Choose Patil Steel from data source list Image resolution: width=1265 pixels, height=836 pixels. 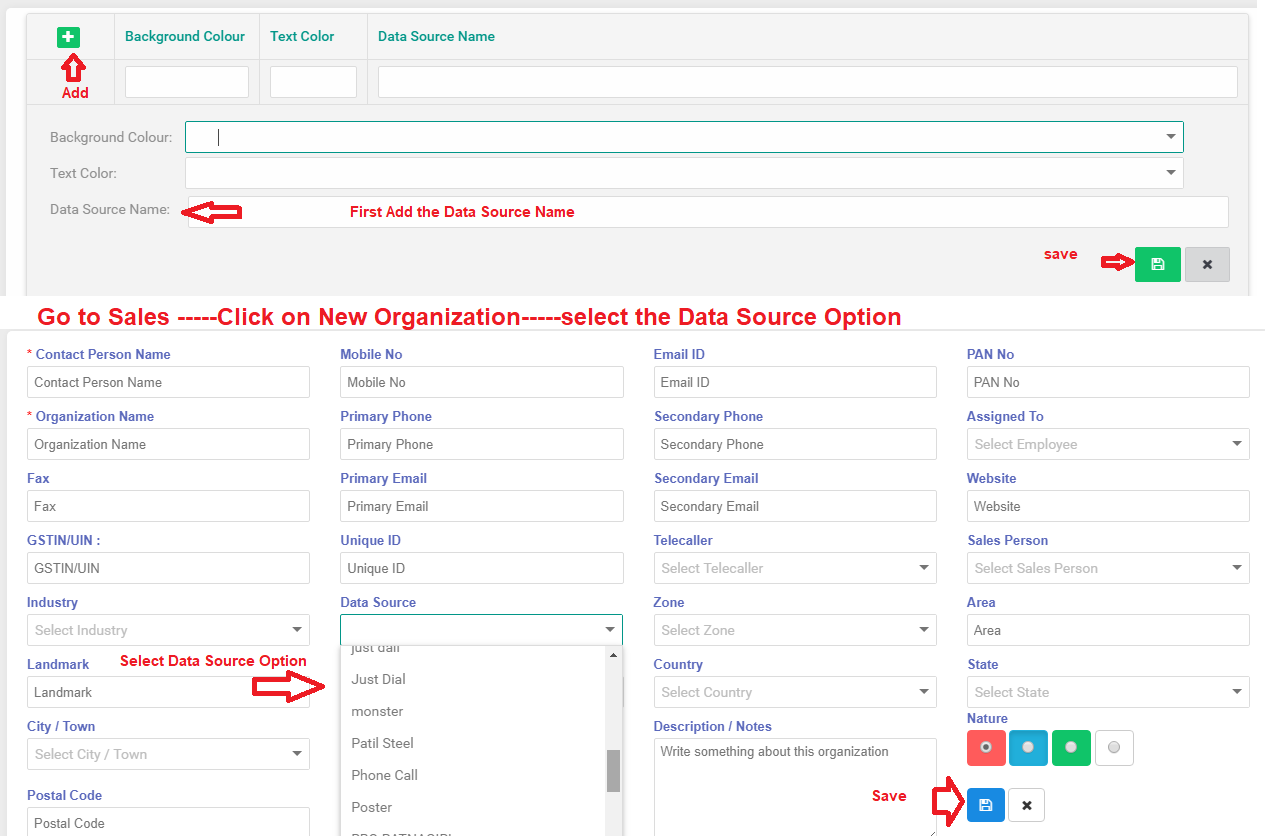click(382, 743)
